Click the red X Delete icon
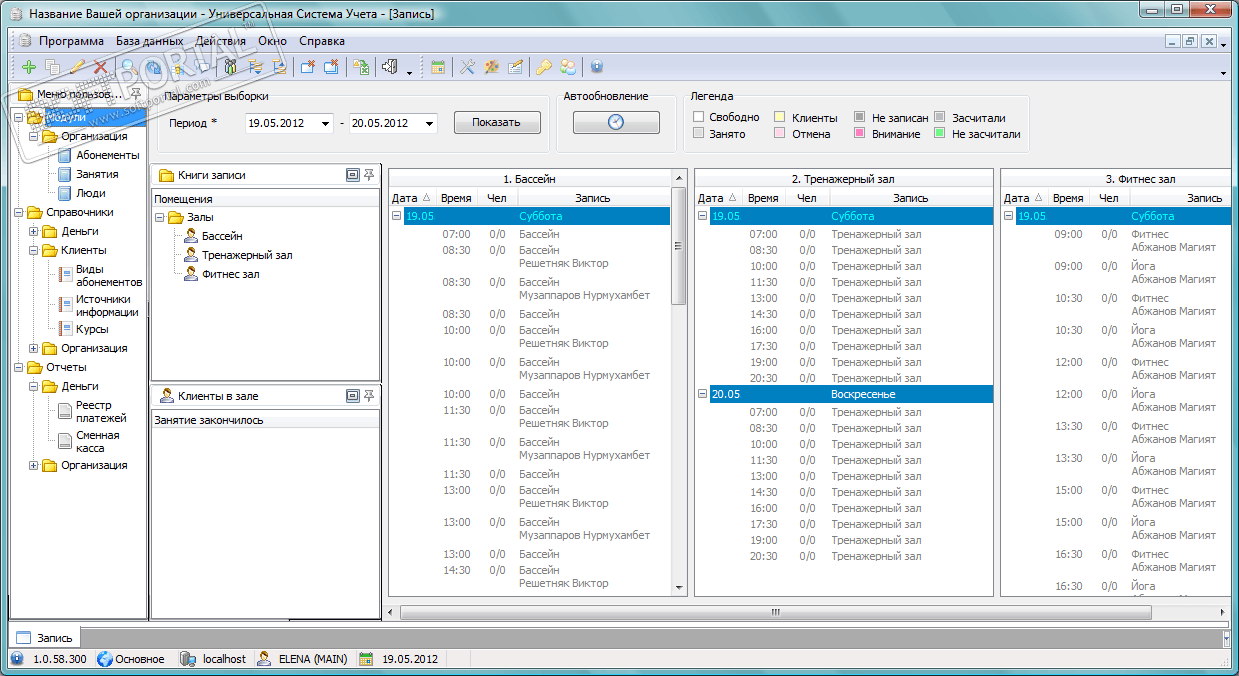The image size is (1239, 676). 100,67
